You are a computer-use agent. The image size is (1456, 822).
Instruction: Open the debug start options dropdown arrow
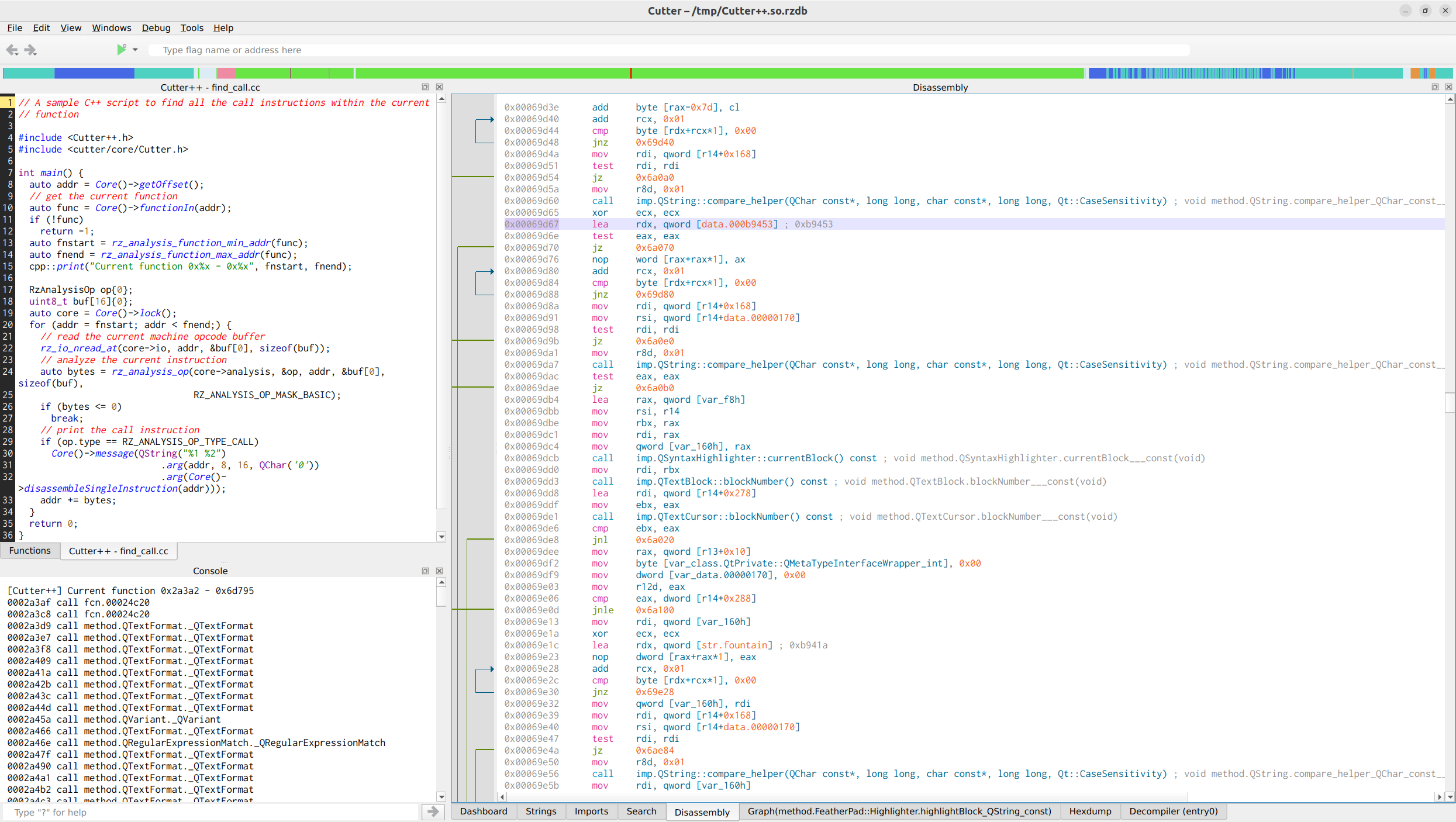tap(135, 50)
